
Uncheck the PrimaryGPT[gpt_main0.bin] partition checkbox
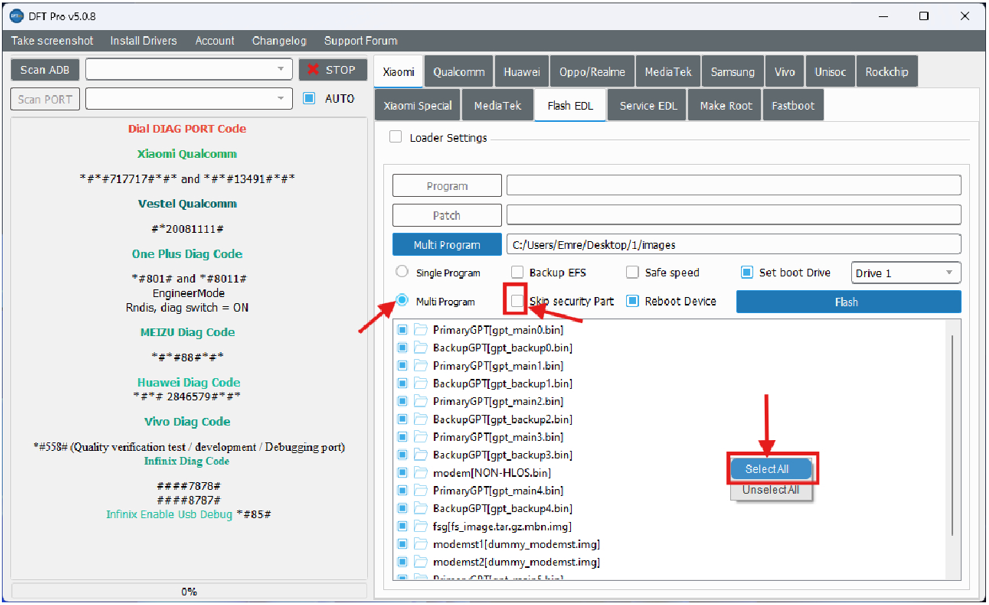pyautogui.click(x=402, y=329)
